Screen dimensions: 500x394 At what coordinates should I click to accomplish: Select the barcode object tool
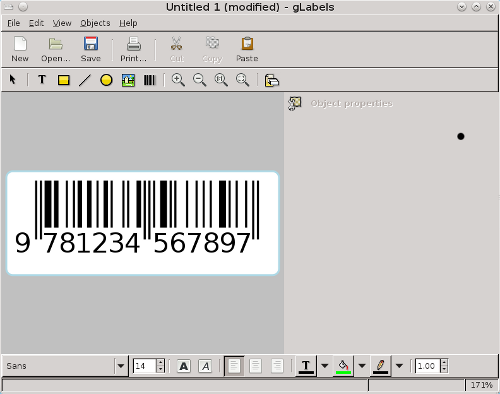(x=149, y=80)
